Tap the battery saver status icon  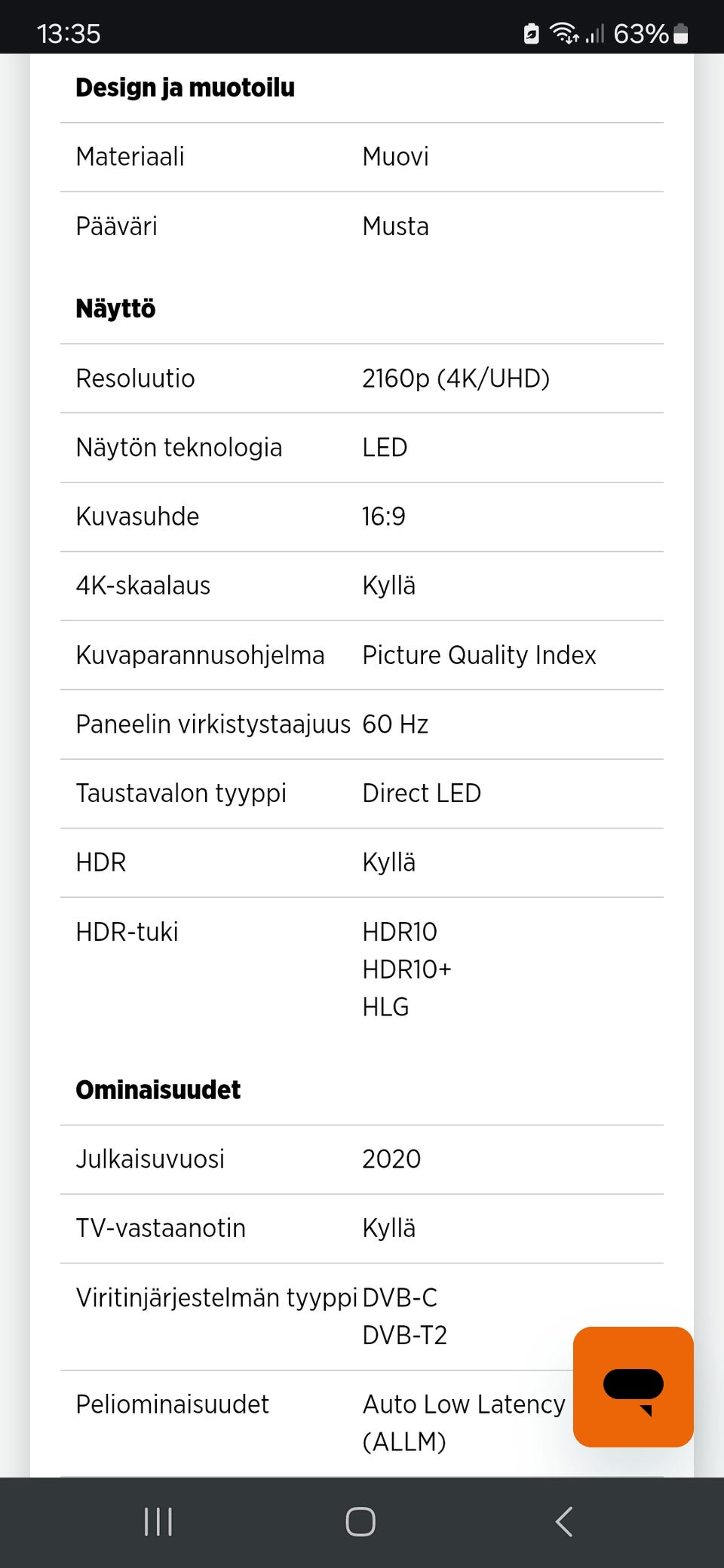tap(531, 34)
